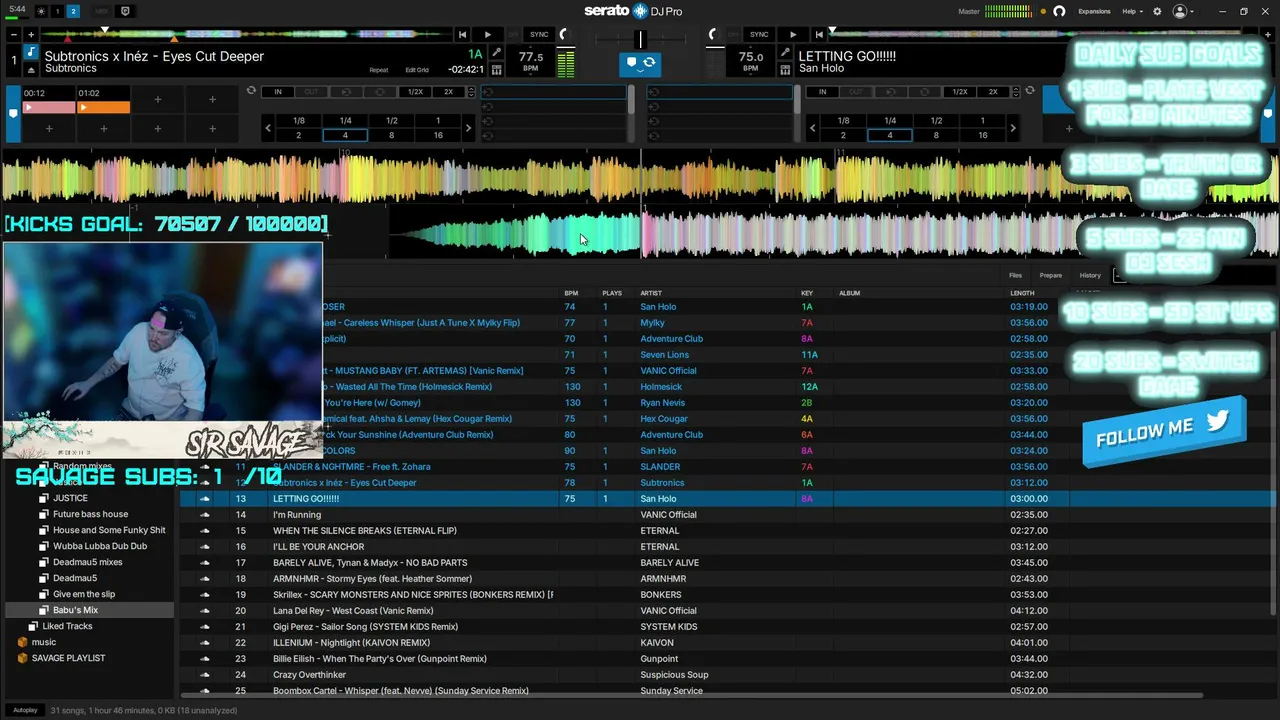Screen dimensions: 1280x720
Task: Trigger the orange 01:02 cue point
Action: (104, 106)
